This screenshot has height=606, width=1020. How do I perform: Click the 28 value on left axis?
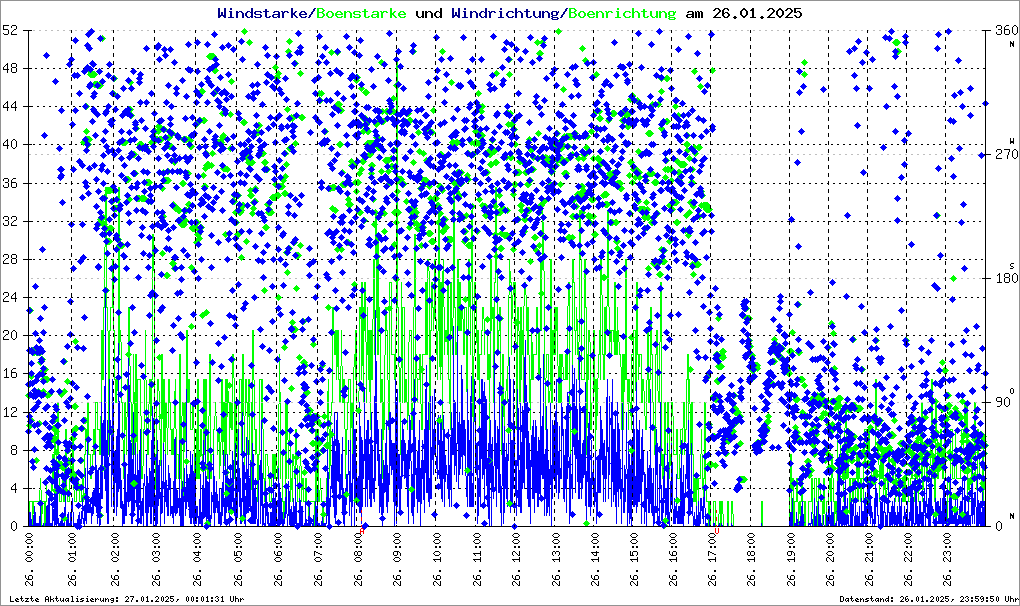[11, 259]
